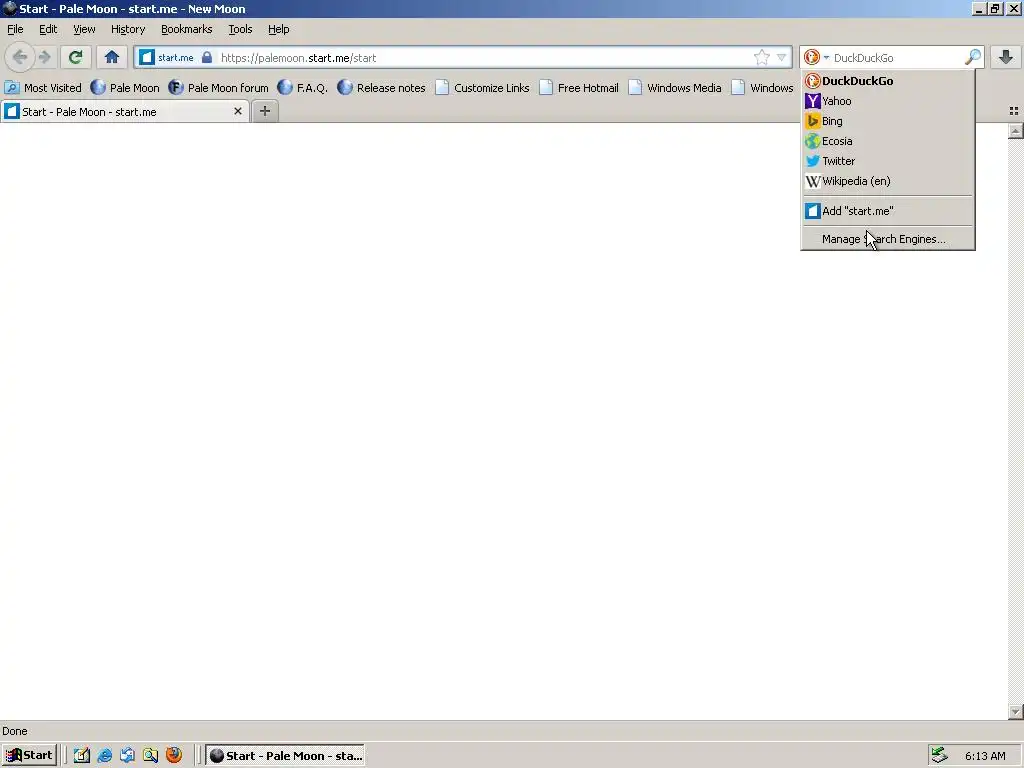
Task: Open the Release notes bookmark
Action: coord(381,88)
